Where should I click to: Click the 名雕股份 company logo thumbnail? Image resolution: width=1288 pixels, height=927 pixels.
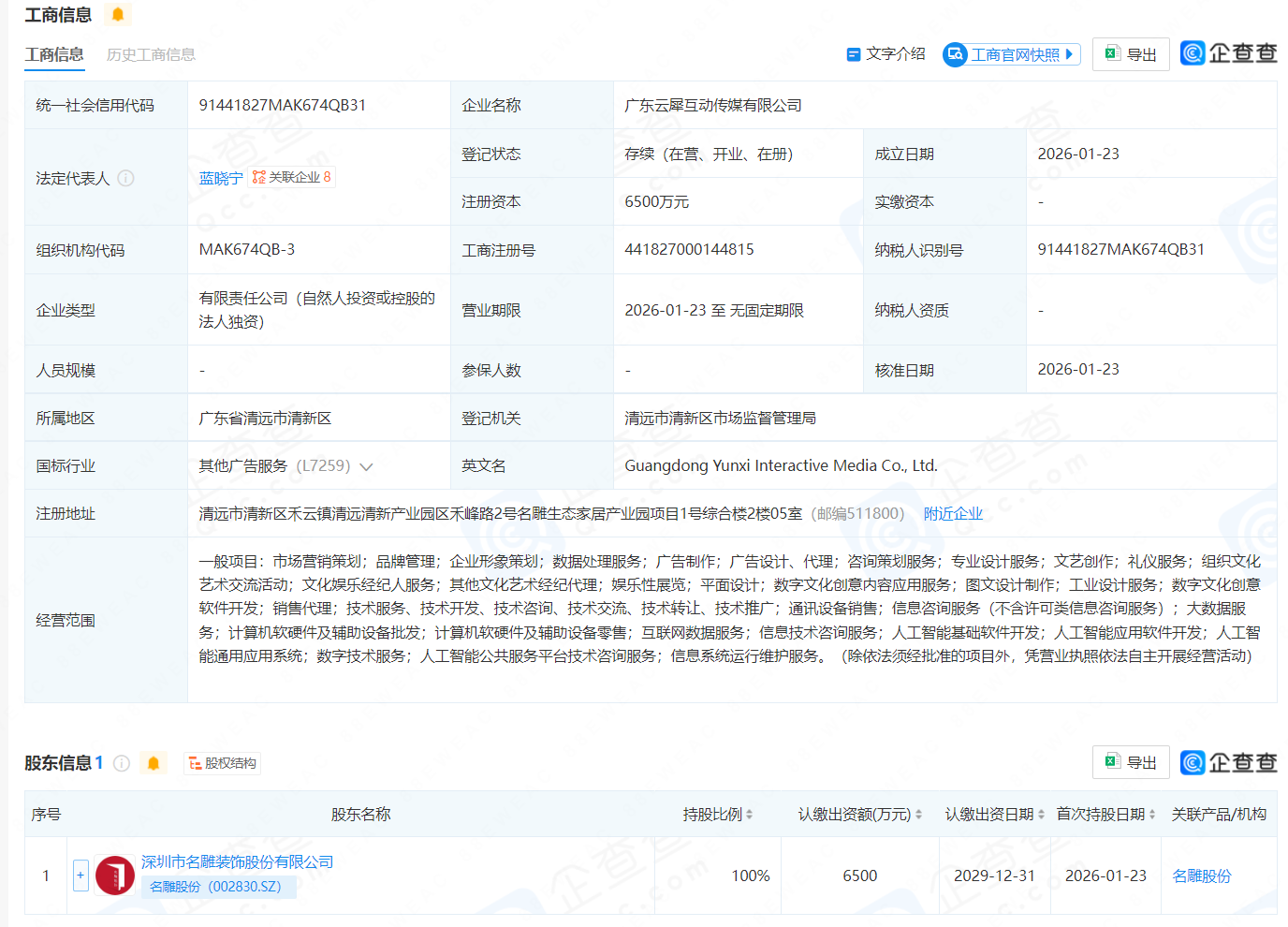(115, 875)
